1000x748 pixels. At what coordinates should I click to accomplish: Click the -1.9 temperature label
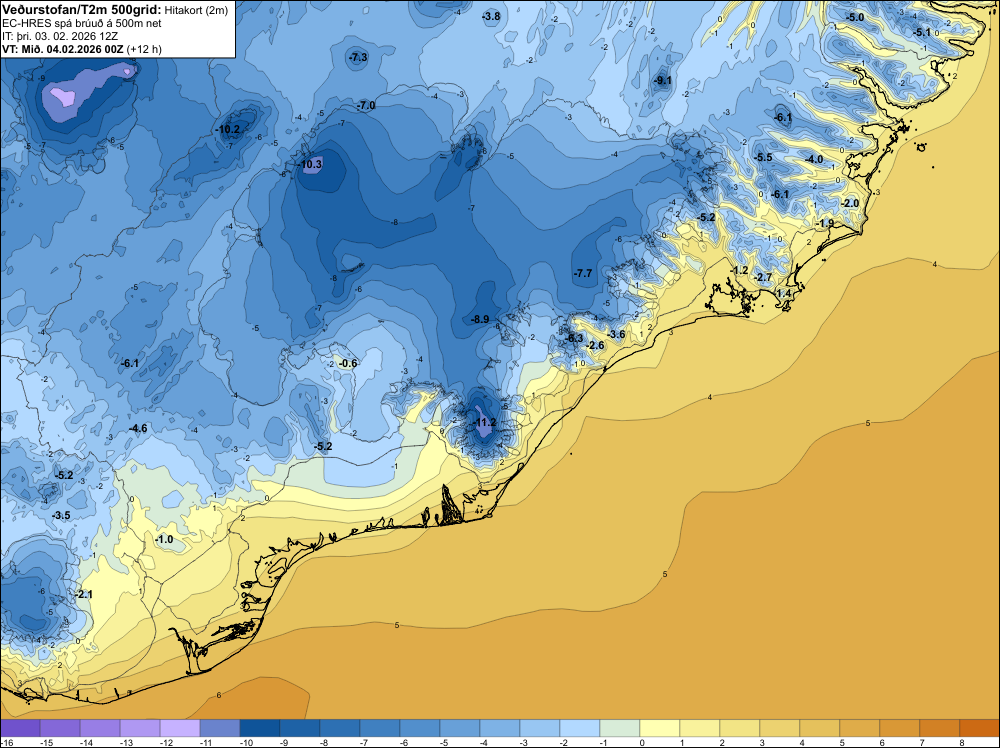click(825, 223)
